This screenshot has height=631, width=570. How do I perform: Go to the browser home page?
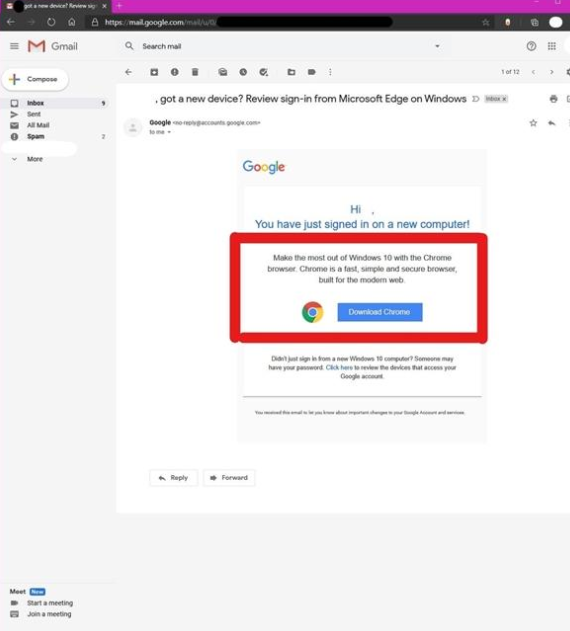click(72, 22)
